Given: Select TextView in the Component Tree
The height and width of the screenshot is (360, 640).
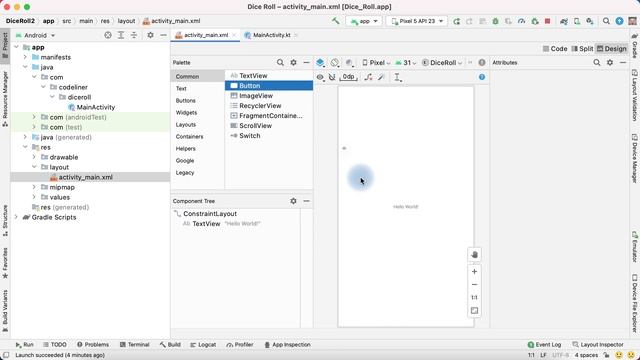Looking at the screenshot, I should [x=206, y=224].
